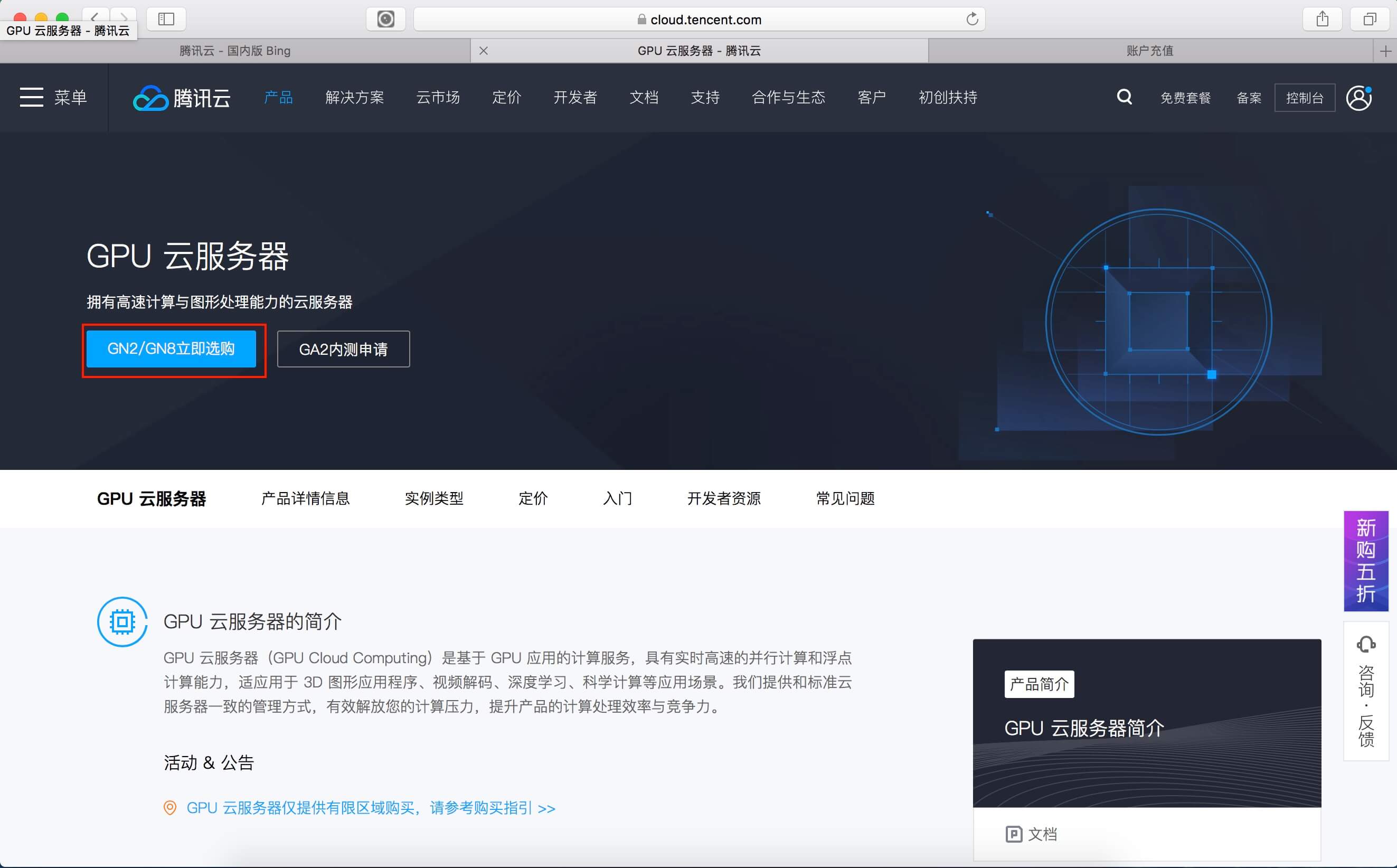Close the GPU 云服务器 tab

(483, 51)
